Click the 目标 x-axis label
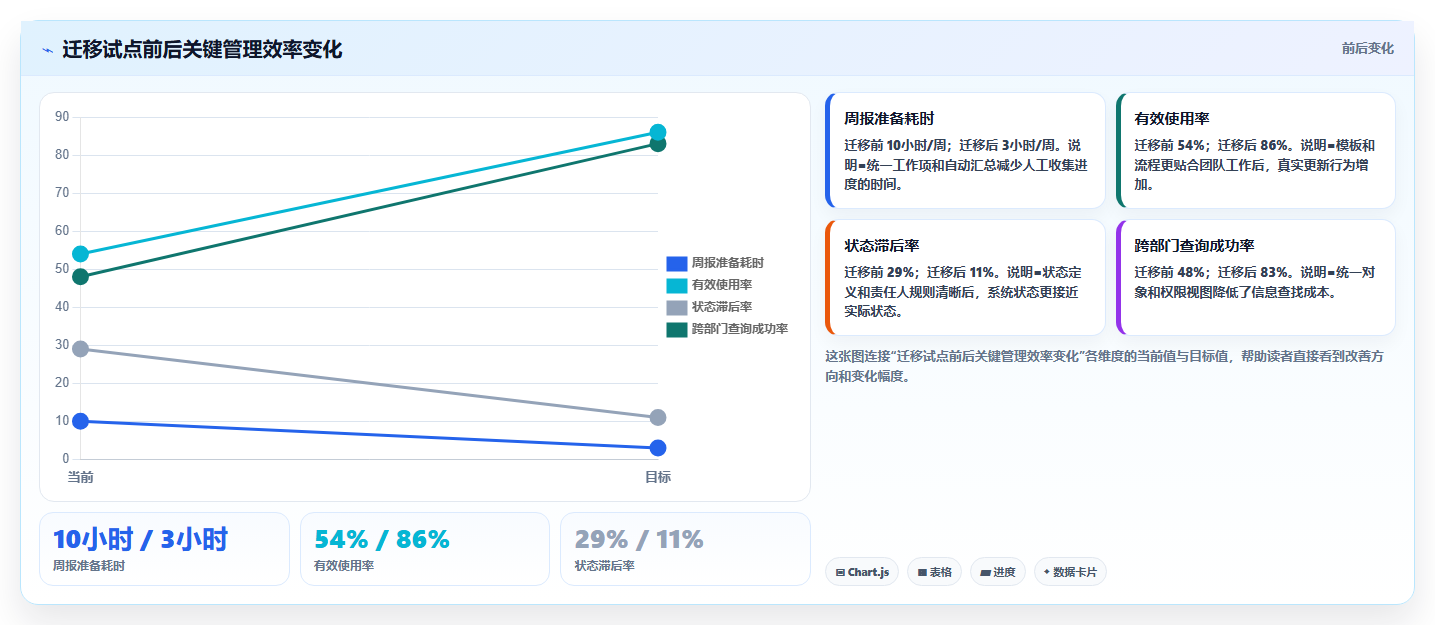This screenshot has height=625, width=1435. tap(658, 477)
